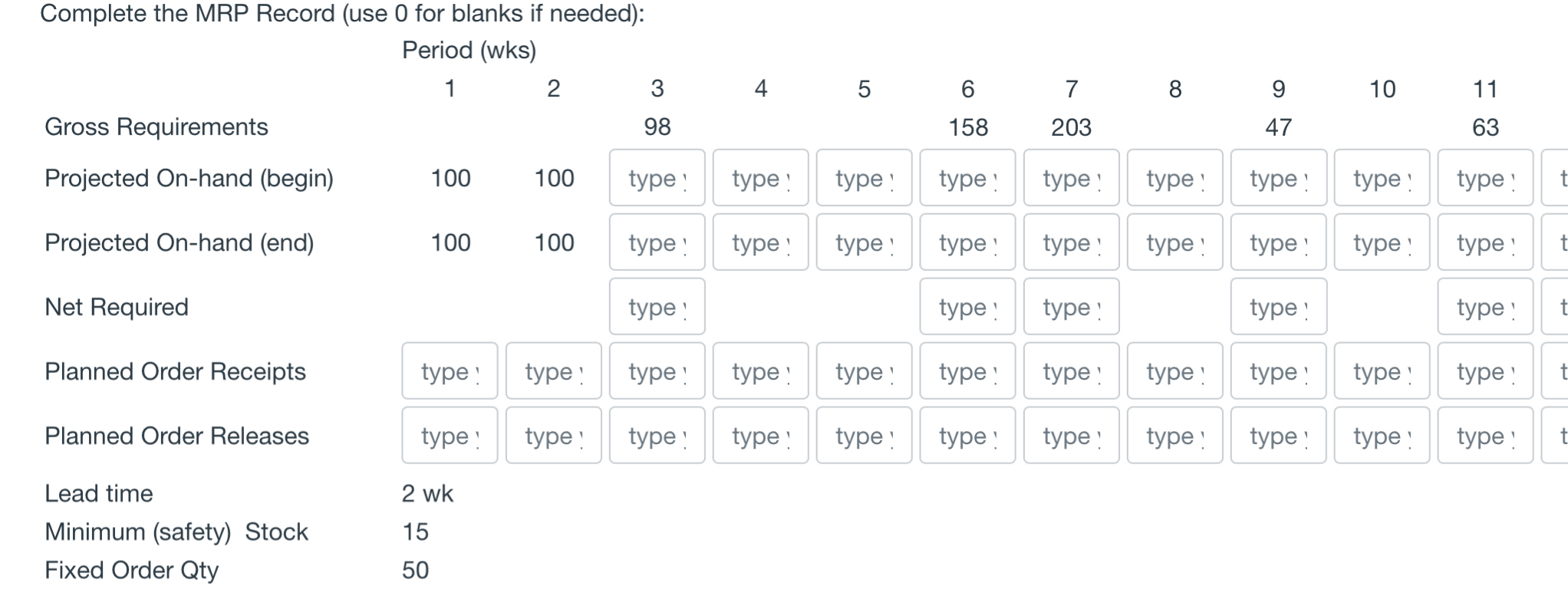Image resolution: width=1568 pixels, height=593 pixels.
Task: Click Projected On-hand (end) field for week 8
Action: click(x=1174, y=242)
